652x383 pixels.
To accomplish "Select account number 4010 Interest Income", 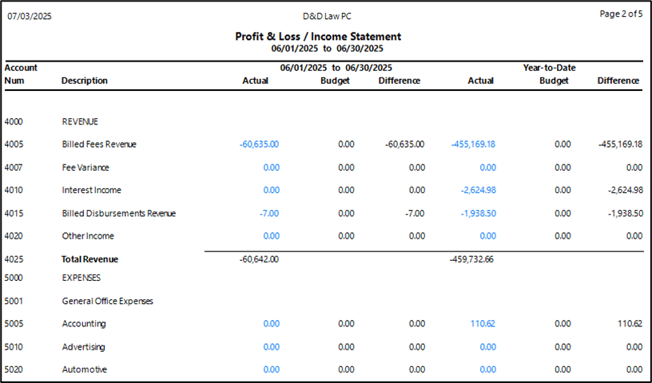I will [x=14, y=190].
